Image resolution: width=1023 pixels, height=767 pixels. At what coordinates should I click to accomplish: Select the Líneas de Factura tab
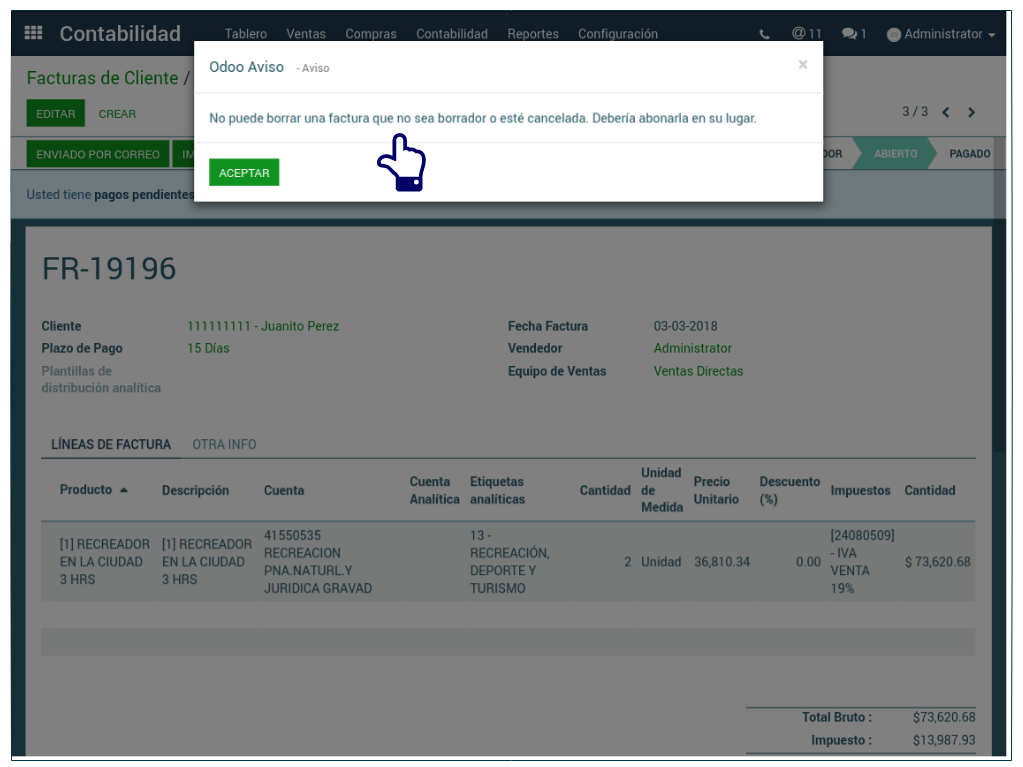111,444
